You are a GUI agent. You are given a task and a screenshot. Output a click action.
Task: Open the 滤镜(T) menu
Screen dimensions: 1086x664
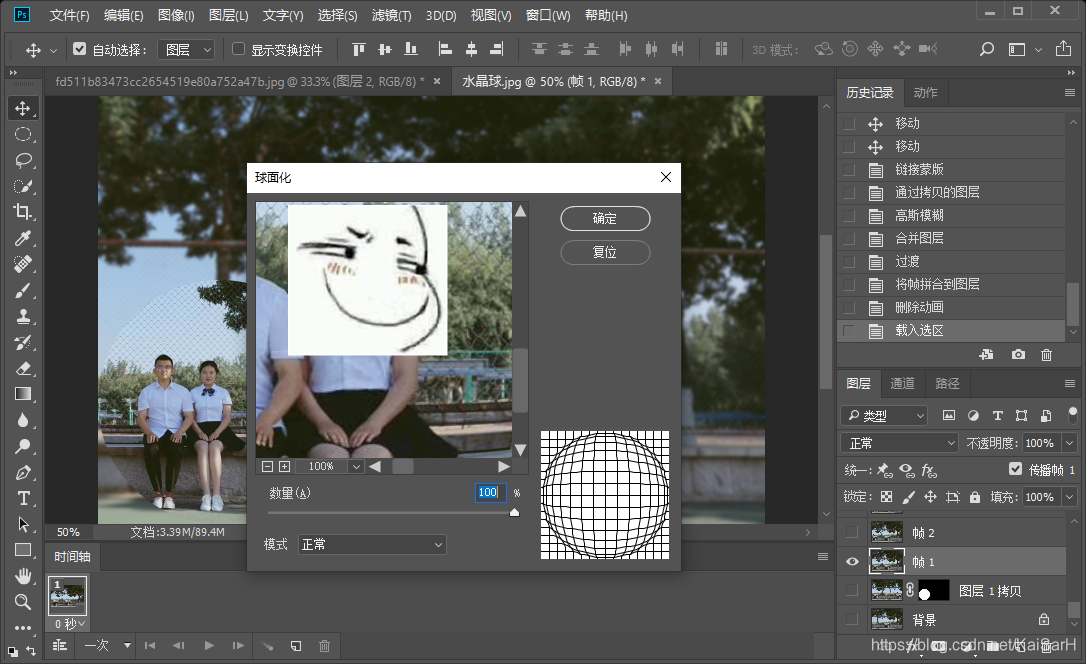[x=391, y=16]
